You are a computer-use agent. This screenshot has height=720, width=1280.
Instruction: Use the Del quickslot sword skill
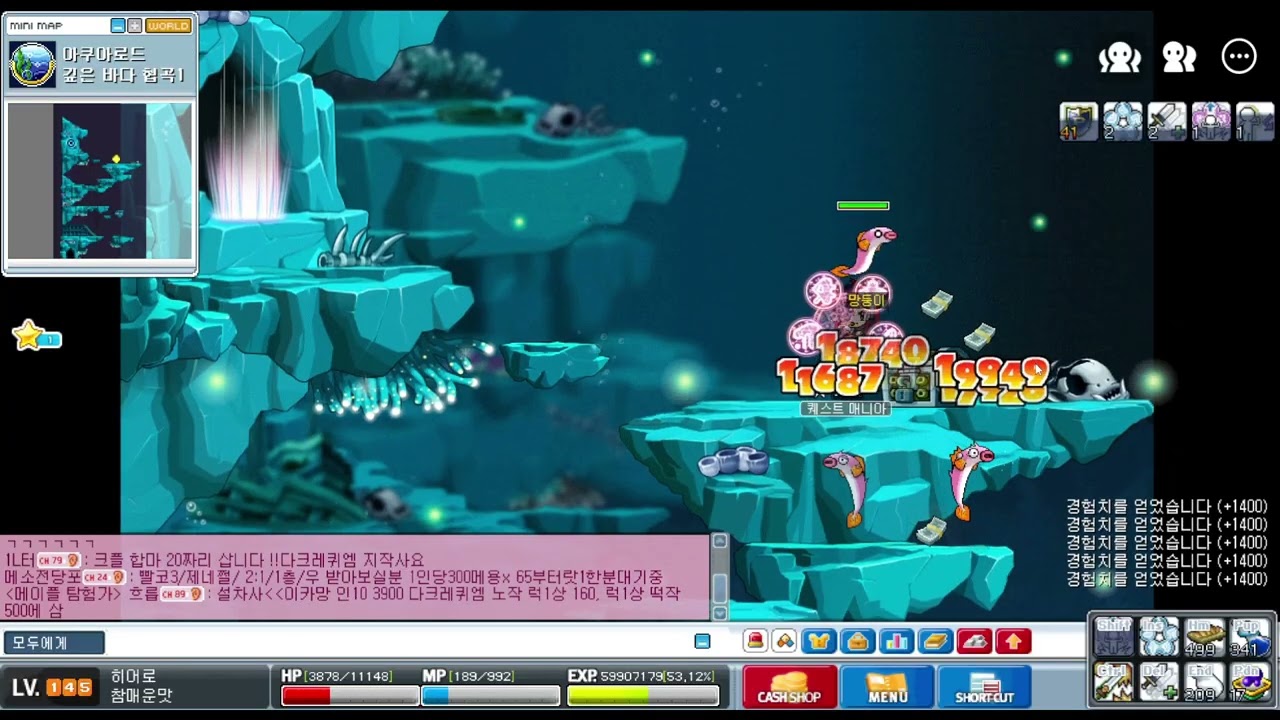pos(1159,682)
